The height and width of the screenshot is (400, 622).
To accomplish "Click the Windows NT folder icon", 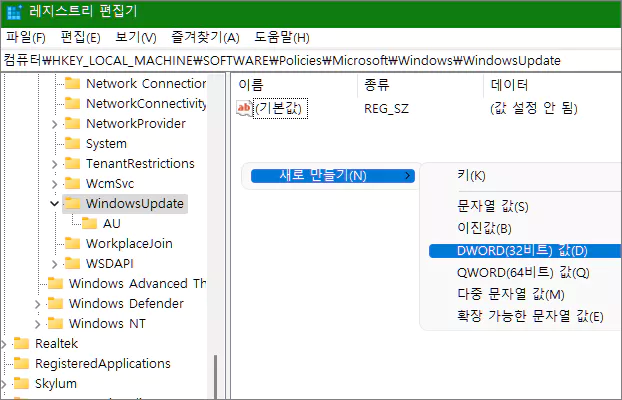I will point(56,323).
